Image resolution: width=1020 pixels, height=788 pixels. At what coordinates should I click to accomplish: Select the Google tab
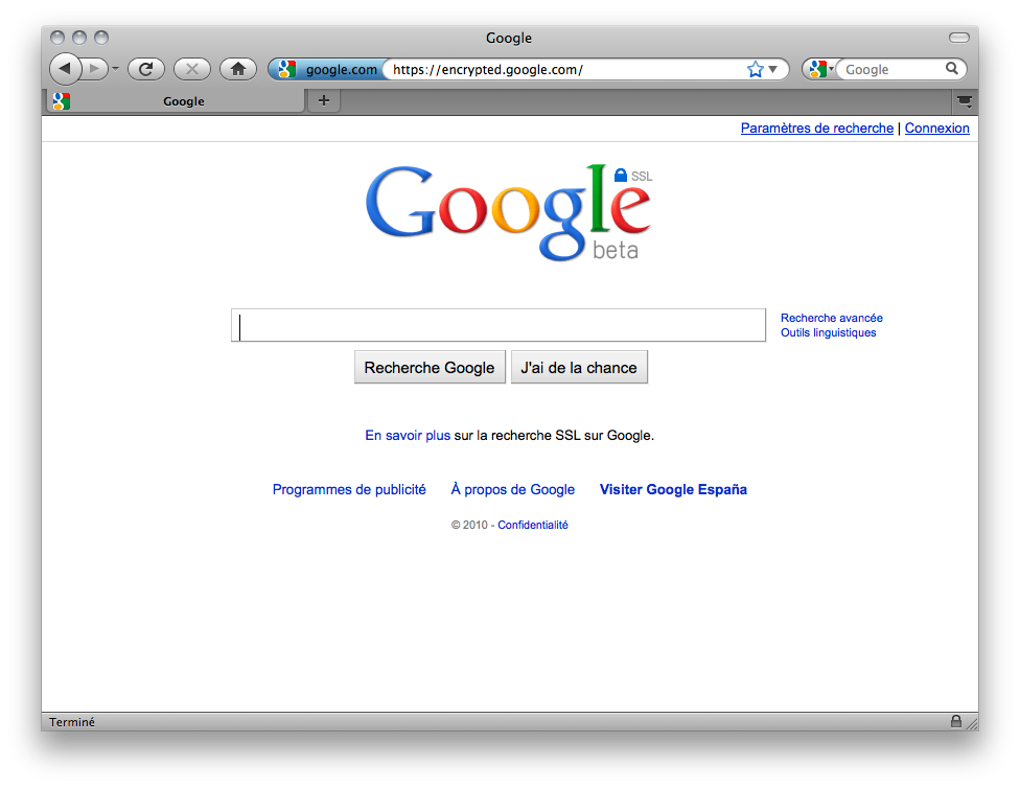click(x=176, y=101)
